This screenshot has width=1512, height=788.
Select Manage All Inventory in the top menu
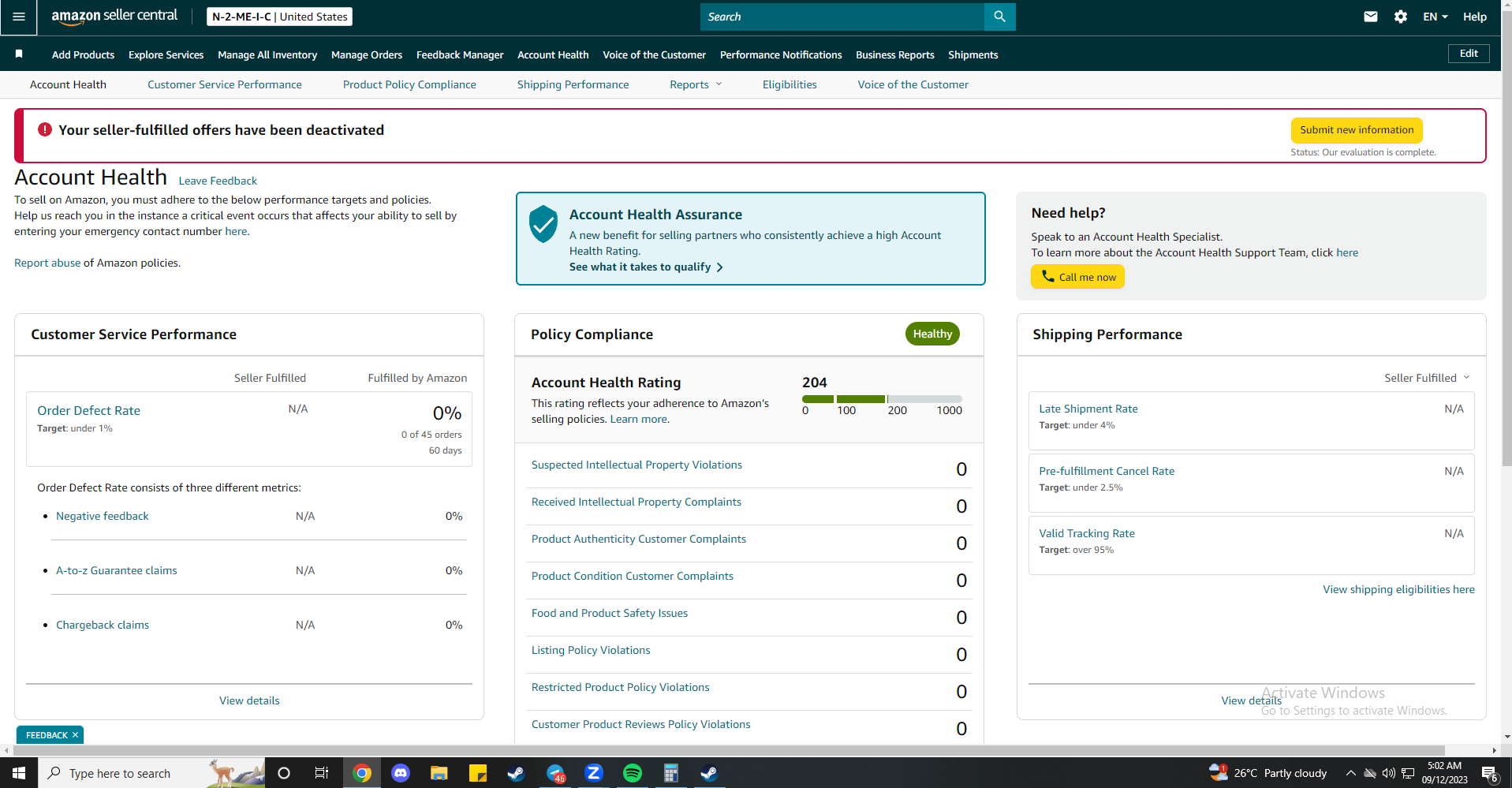point(267,54)
